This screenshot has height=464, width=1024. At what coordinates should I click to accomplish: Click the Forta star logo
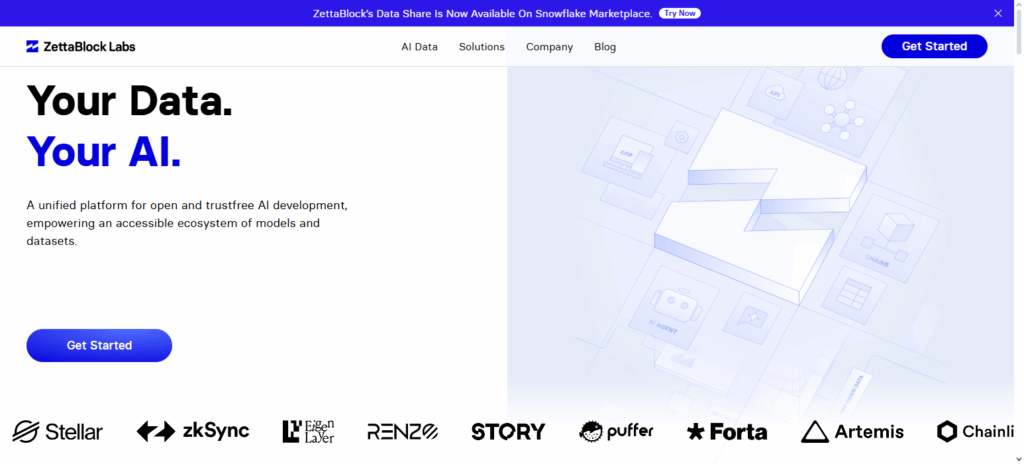pyautogui.click(x=696, y=431)
